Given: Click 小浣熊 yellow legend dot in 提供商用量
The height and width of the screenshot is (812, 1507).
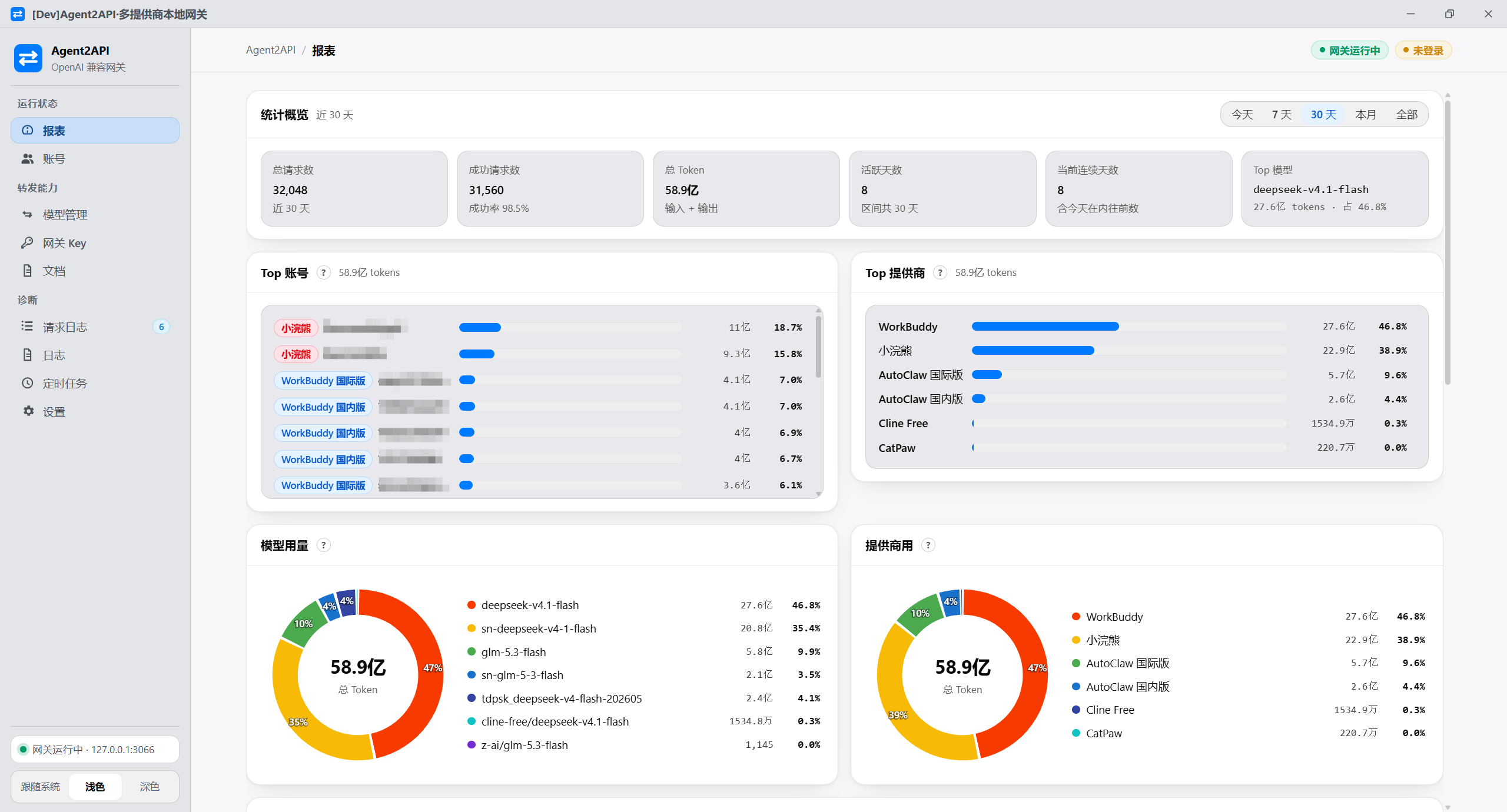Looking at the screenshot, I should pos(1076,640).
